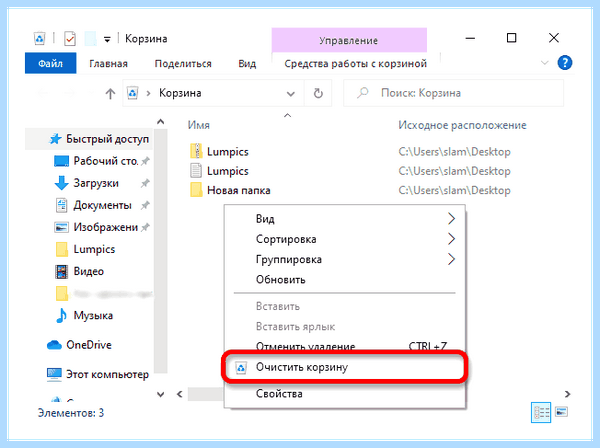Select OneDrive in navigation pane
Image resolution: width=600 pixels, height=448 pixels.
89,345
